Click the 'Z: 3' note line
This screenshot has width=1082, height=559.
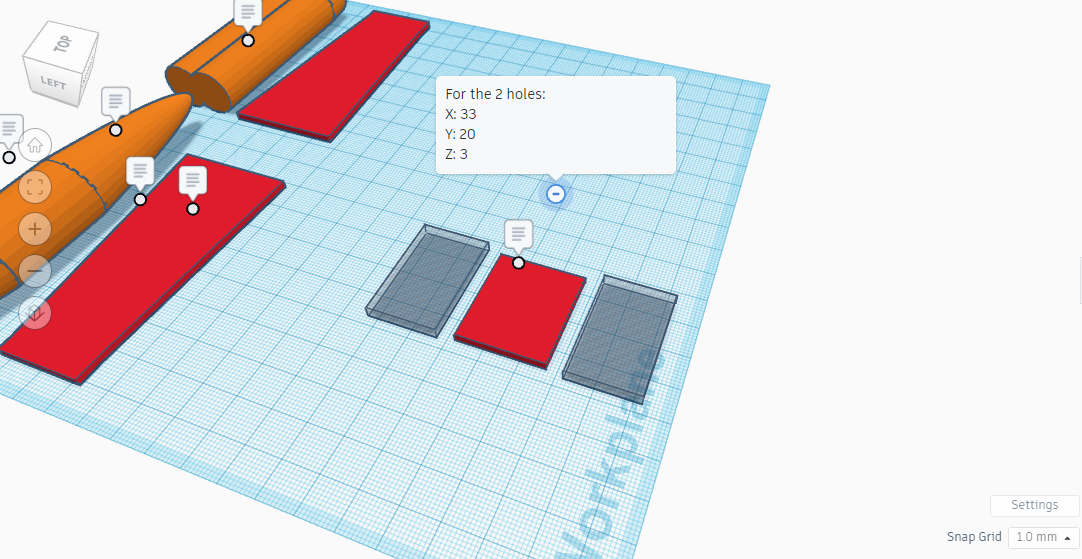(x=456, y=155)
